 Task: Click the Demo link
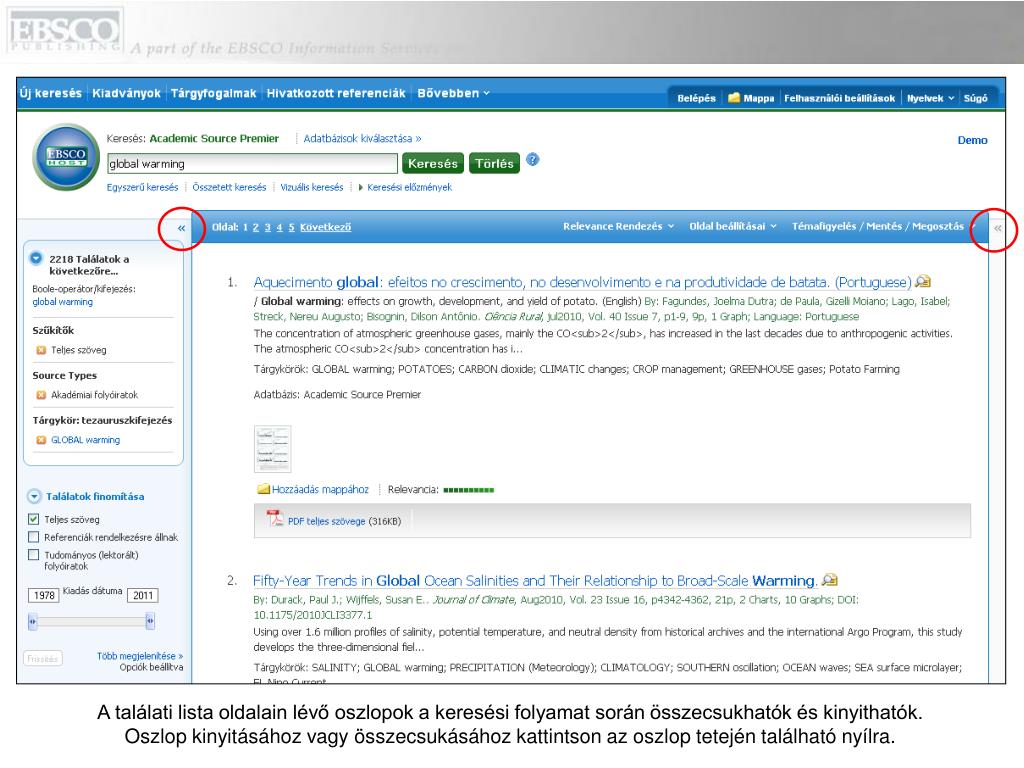coord(972,140)
